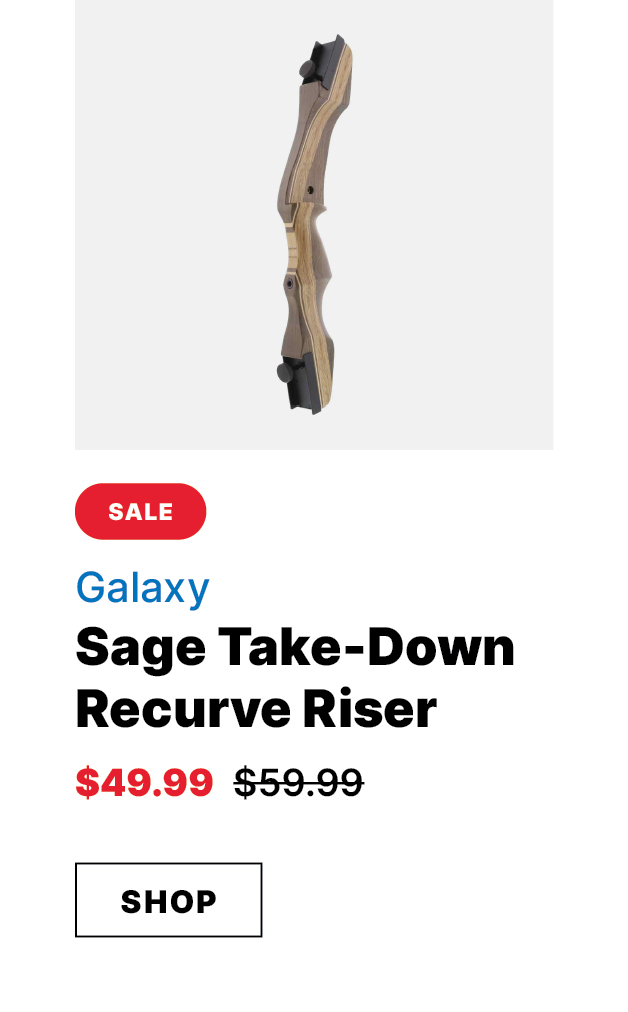Click the SHOP button
628x1012 pixels.
(168, 900)
